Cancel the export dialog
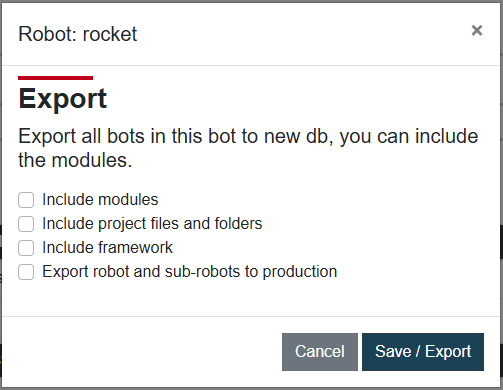503x390 pixels. point(320,352)
